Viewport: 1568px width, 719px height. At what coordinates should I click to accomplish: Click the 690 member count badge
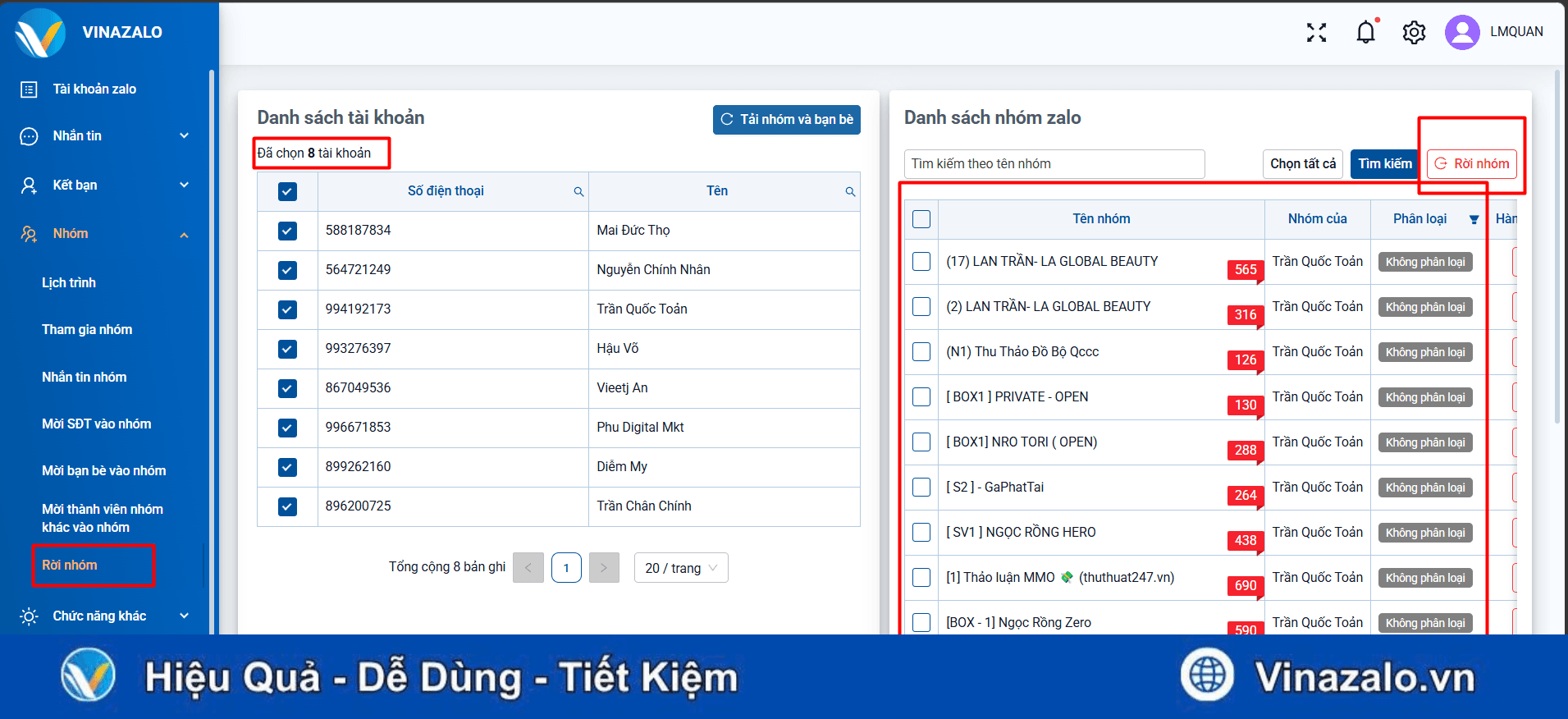(1246, 585)
